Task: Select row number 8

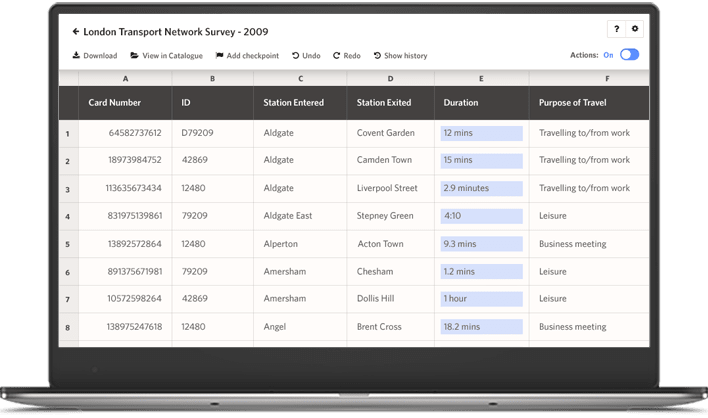Action: (68, 327)
